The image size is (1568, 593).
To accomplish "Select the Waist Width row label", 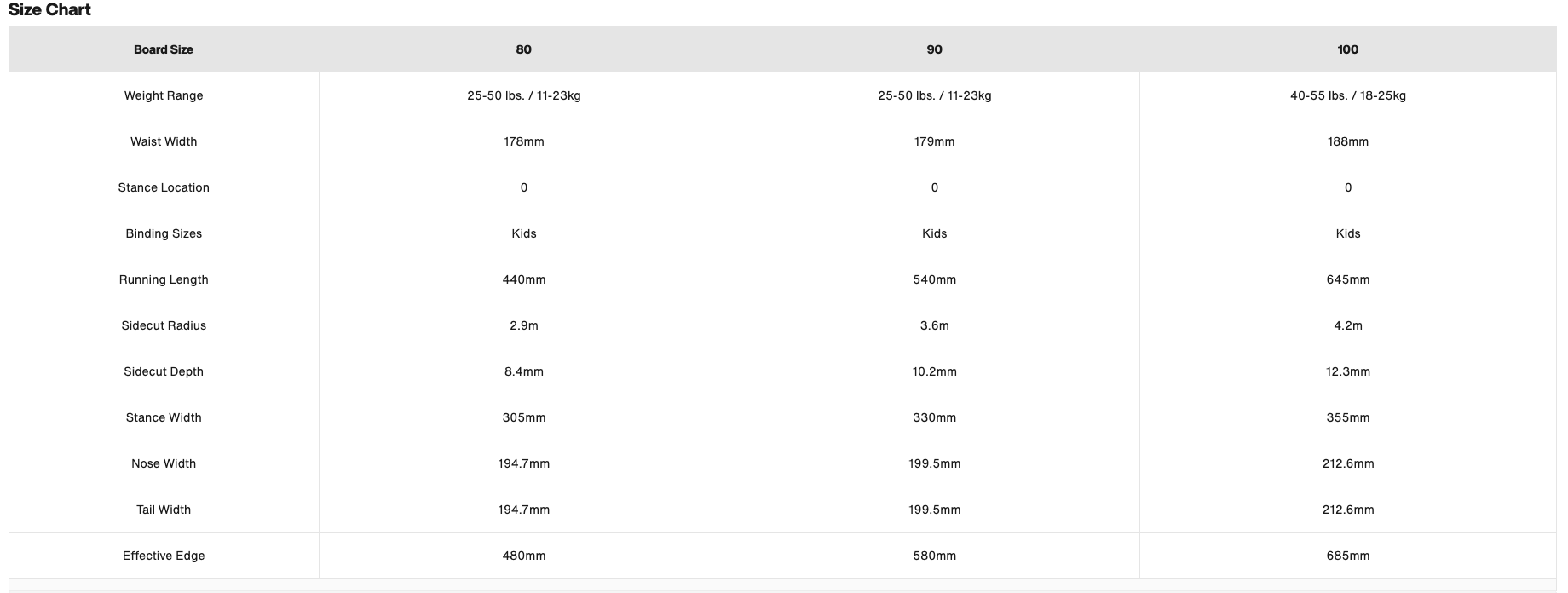I will [x=164, y=141].
